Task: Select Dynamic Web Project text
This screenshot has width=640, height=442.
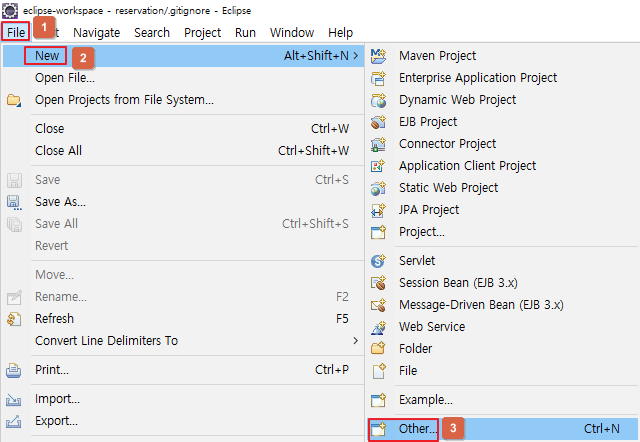Action: pyautogui.click(x=458, y=100)
